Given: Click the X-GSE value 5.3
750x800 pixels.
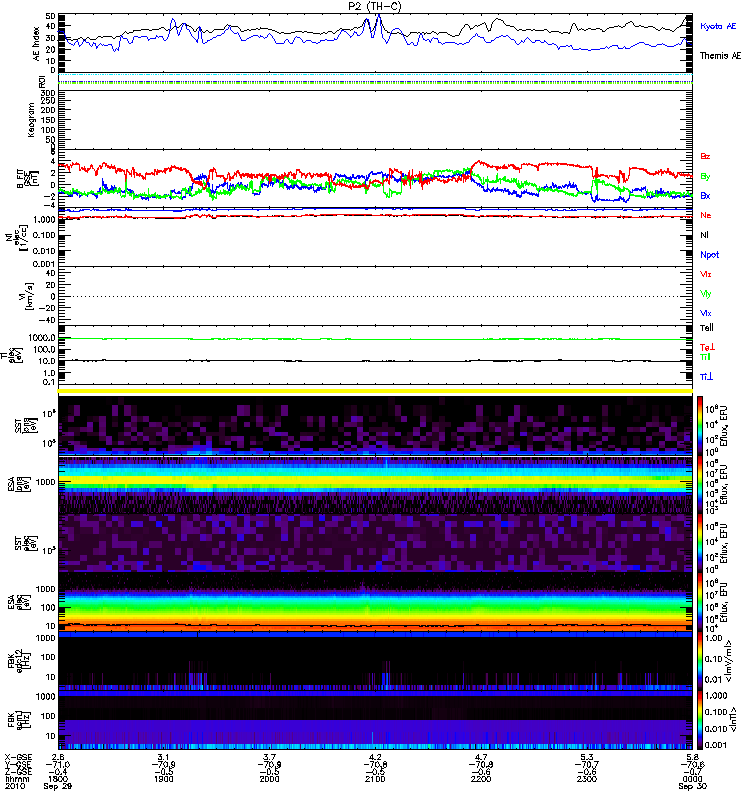Looking at the screenshot, I should pyautogui.click(x=587, y=757).
